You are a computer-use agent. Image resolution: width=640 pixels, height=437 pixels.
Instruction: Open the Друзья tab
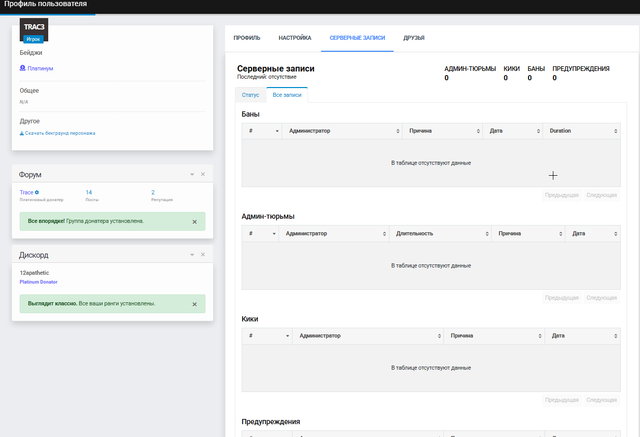click(x=414, y=38)
